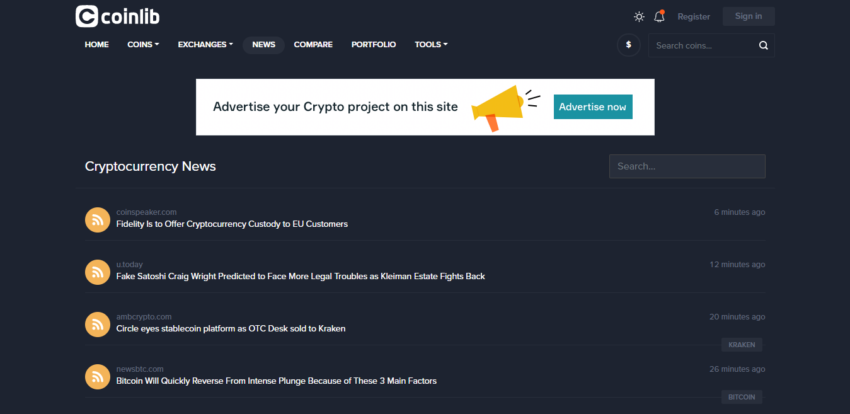
Task: Click the '6 minutes ago' timestamp
Action: pos(739,212)
